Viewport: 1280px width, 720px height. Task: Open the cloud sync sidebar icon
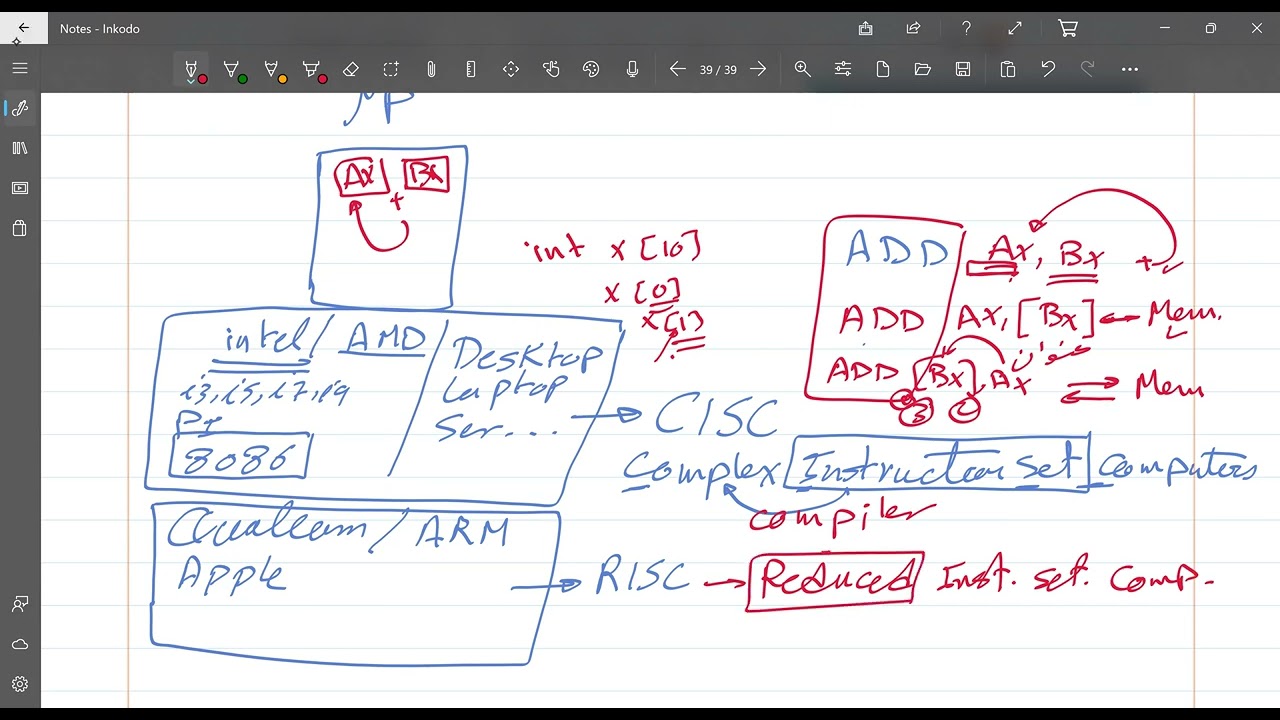tap(20, 644)
